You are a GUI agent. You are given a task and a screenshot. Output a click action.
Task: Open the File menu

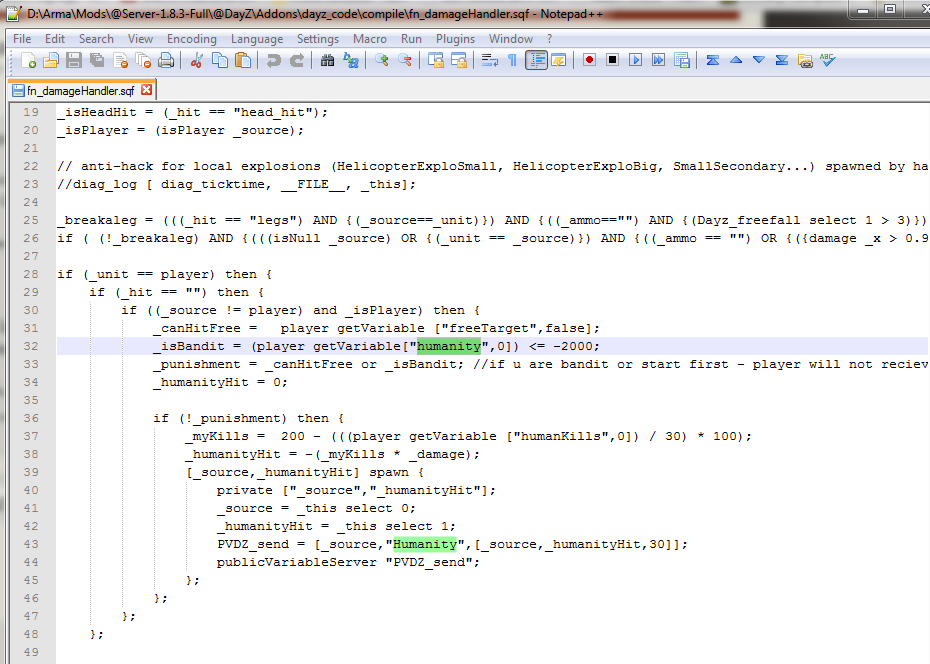click(22, 39)
